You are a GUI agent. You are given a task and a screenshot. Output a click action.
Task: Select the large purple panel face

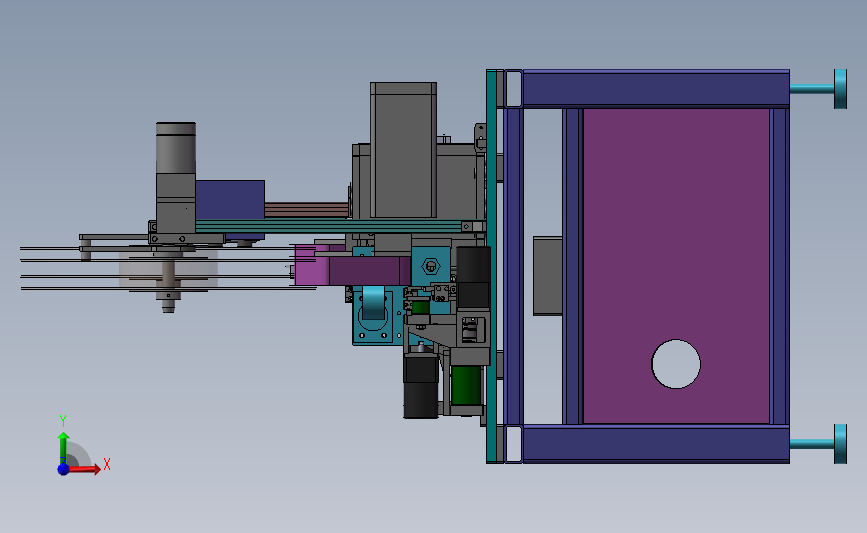coord(676,265)
